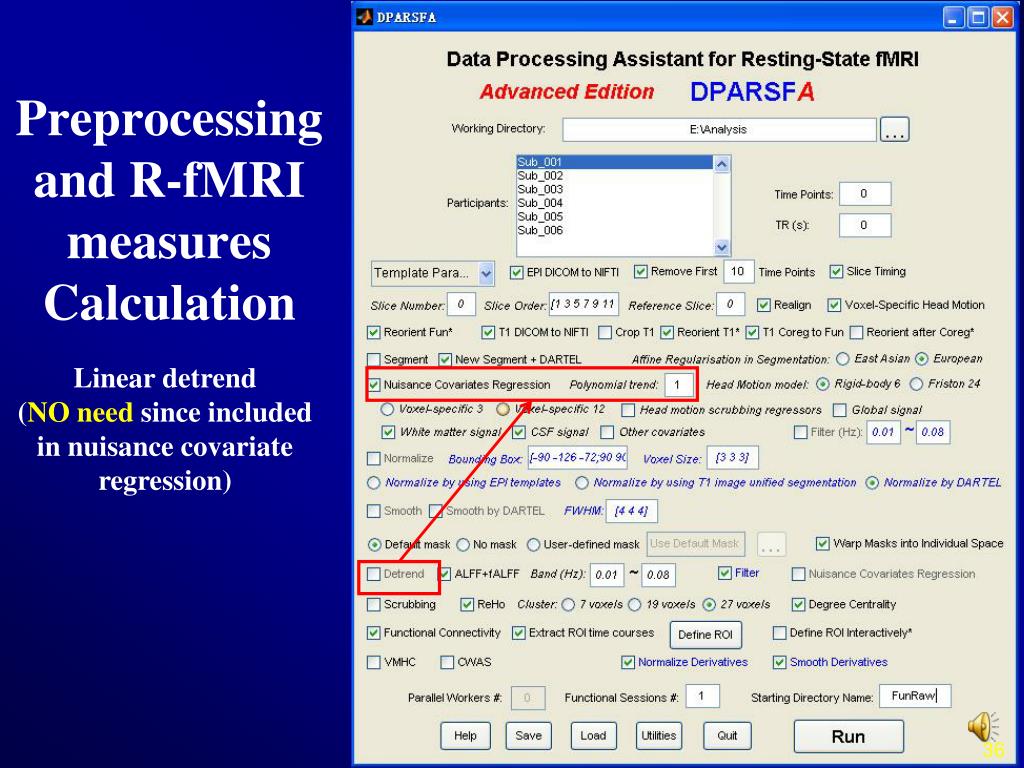Select No mask radio button
The image size is (1024, 768).
pyautogui.click(x=463, y=545)
